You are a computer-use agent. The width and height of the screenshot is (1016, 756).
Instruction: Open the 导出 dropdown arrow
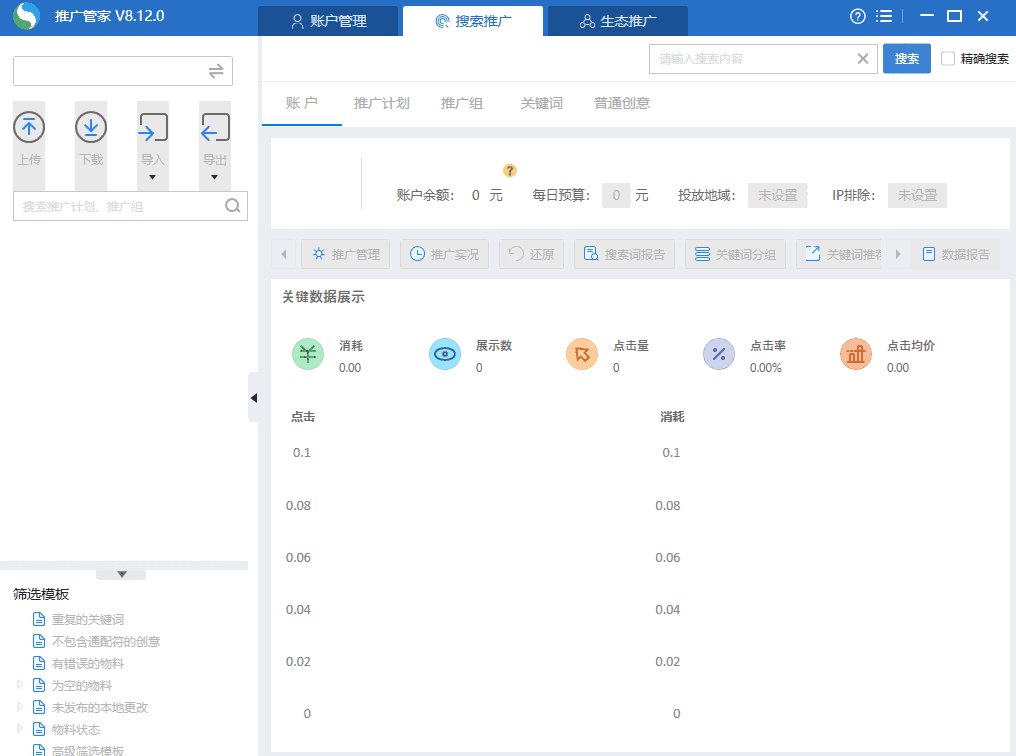tap(215, 176)
